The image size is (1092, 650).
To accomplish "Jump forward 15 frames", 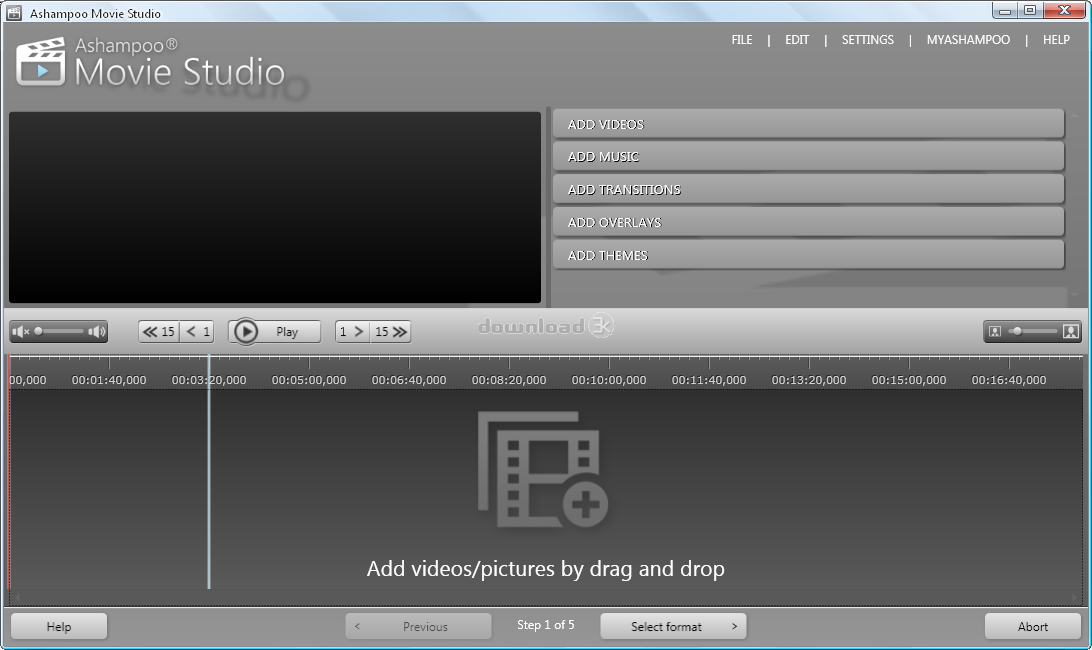I will [x=390, y=332].
